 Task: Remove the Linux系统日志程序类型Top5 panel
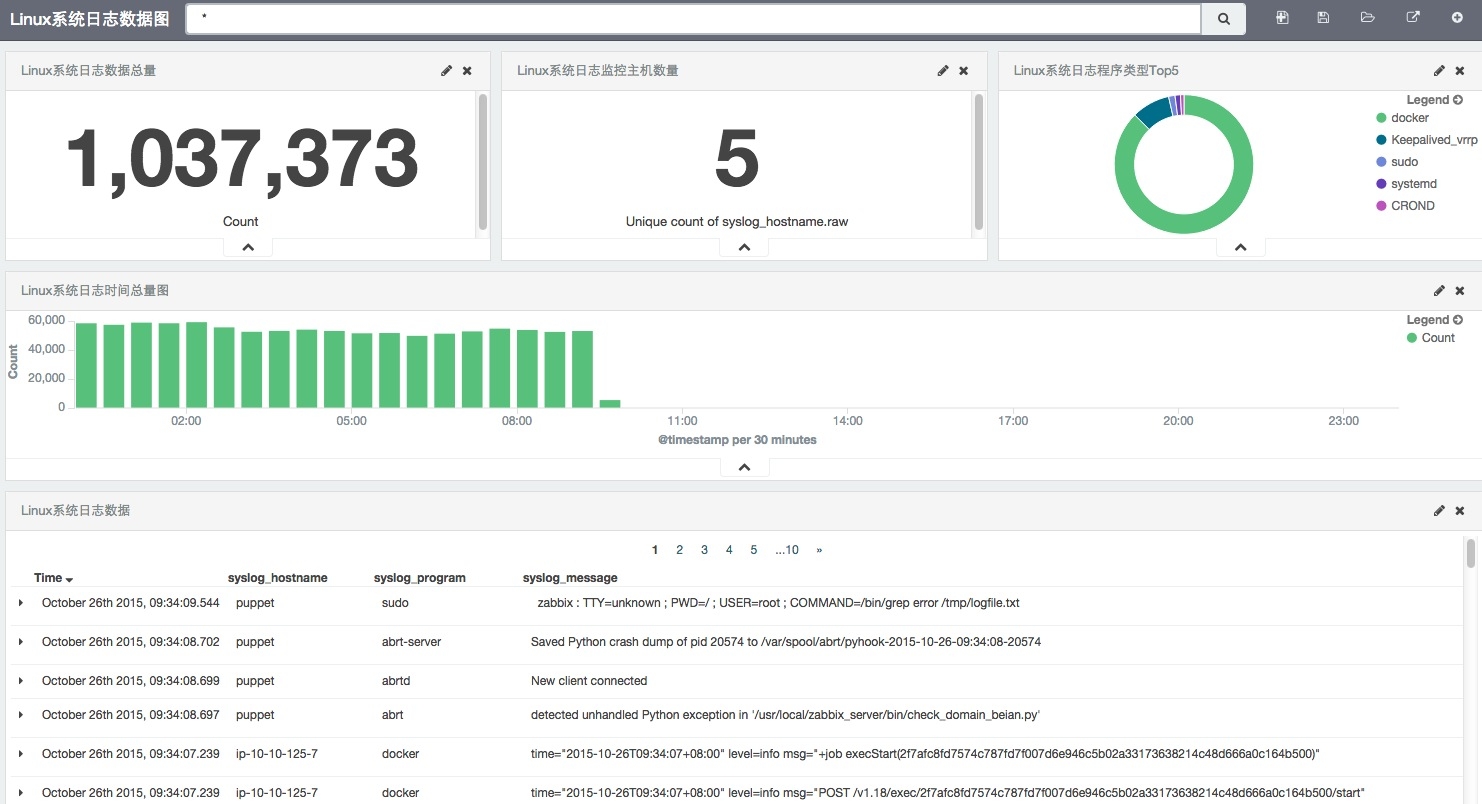point(1460,71)
